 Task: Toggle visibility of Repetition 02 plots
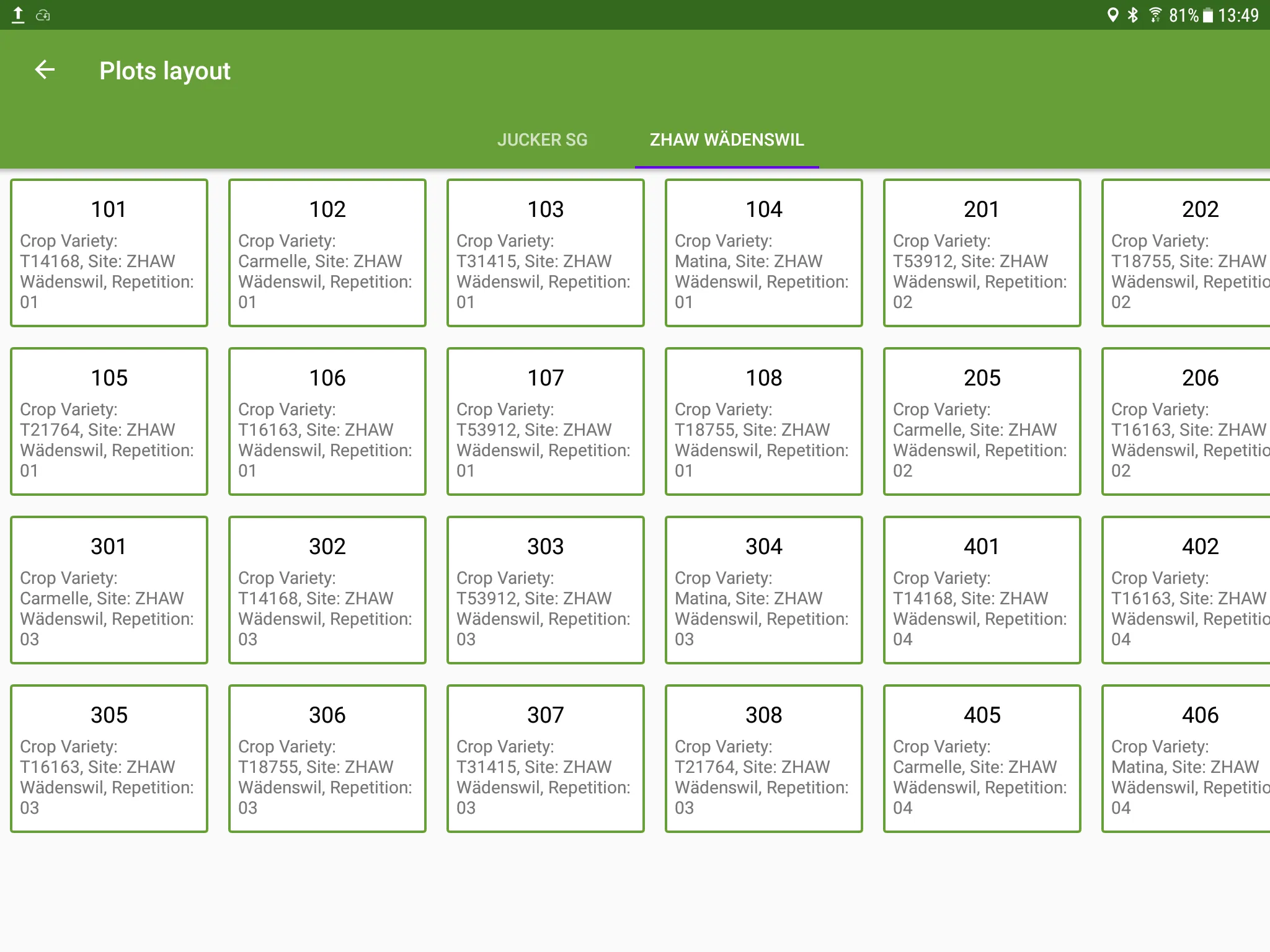pyautogui.click(x=981, y=209)
